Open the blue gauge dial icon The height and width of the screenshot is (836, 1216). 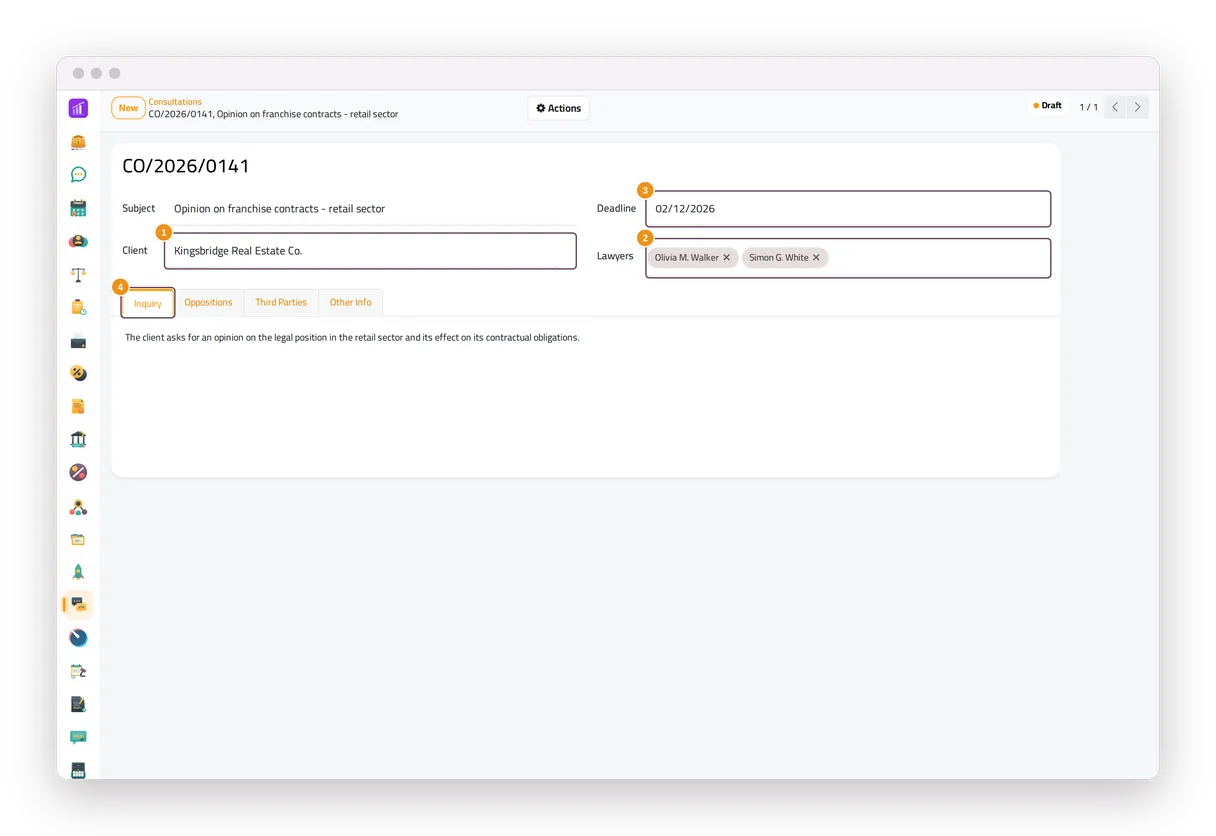(x=78, y=638)
